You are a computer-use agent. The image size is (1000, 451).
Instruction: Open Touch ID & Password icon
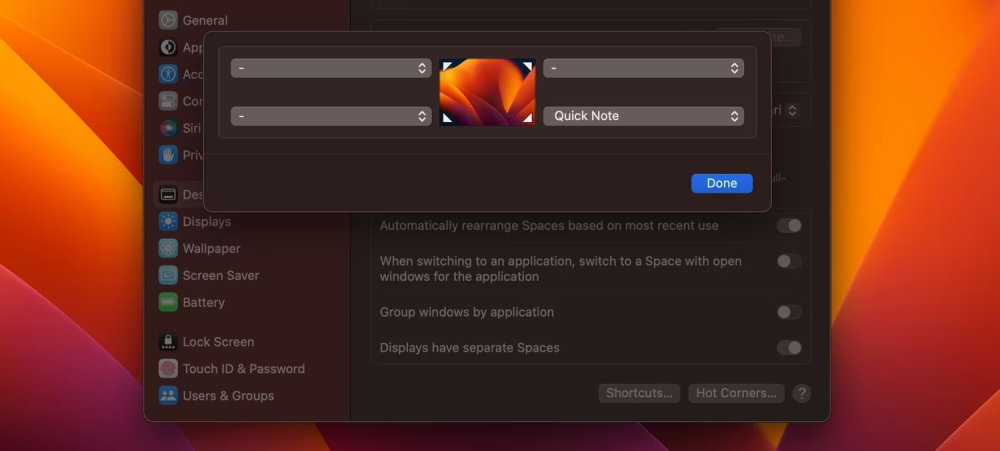click(168, 369)
